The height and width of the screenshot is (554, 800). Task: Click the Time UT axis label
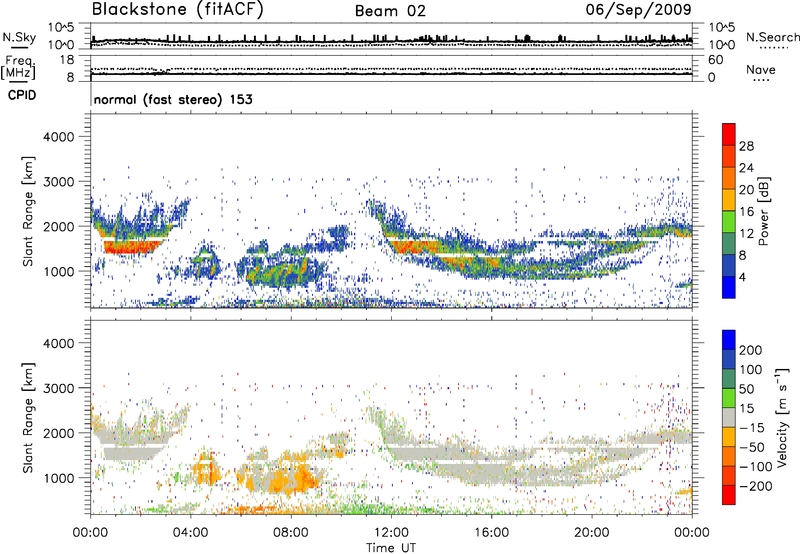(x=391, y=548)
